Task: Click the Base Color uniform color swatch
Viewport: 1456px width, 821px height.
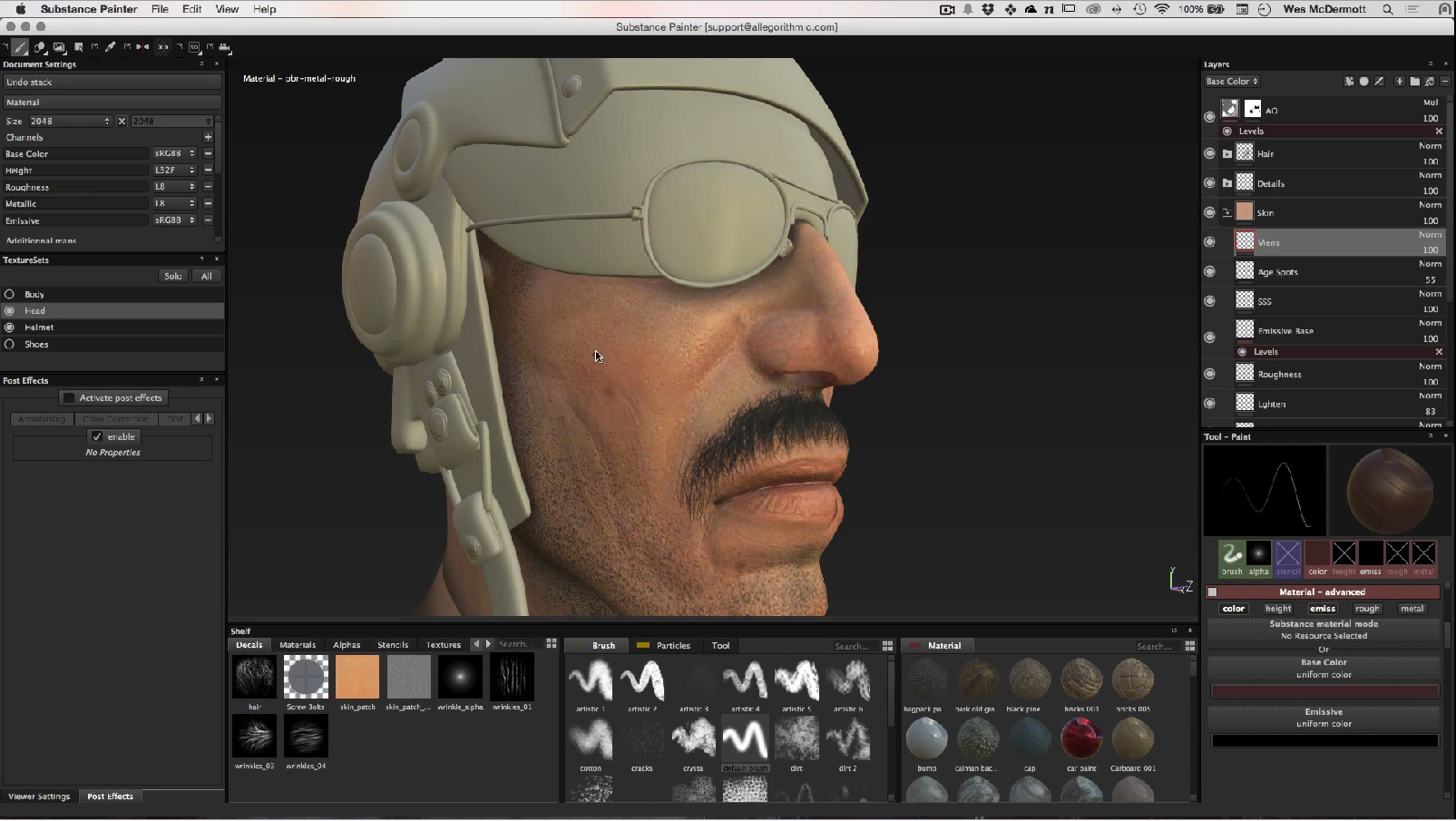Action: coord(1324,692)
